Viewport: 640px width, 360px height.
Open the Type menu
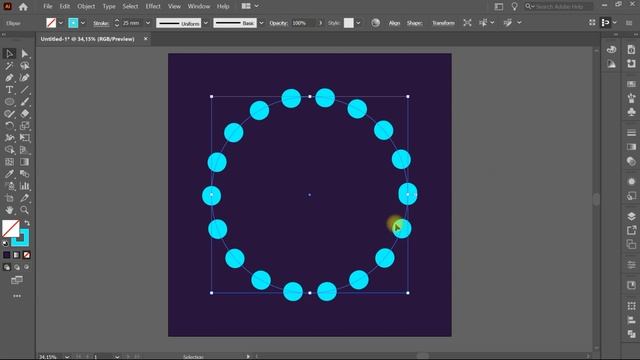[x=109, y=6]
